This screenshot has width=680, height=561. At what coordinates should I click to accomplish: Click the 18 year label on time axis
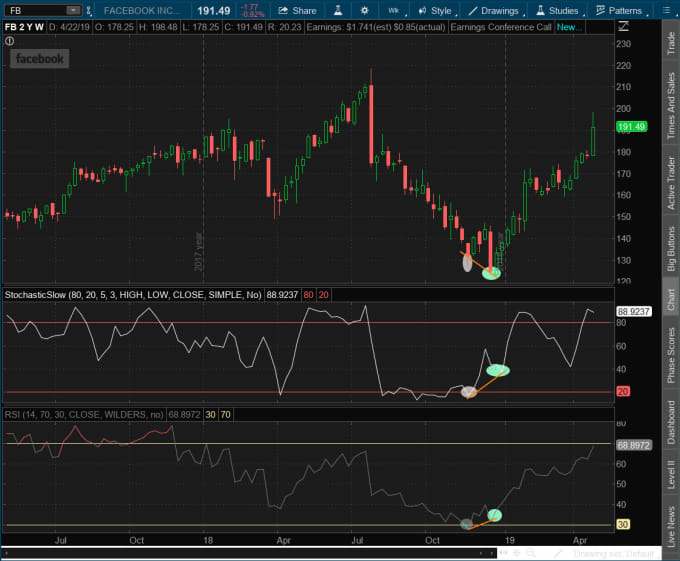click(208, 540)
